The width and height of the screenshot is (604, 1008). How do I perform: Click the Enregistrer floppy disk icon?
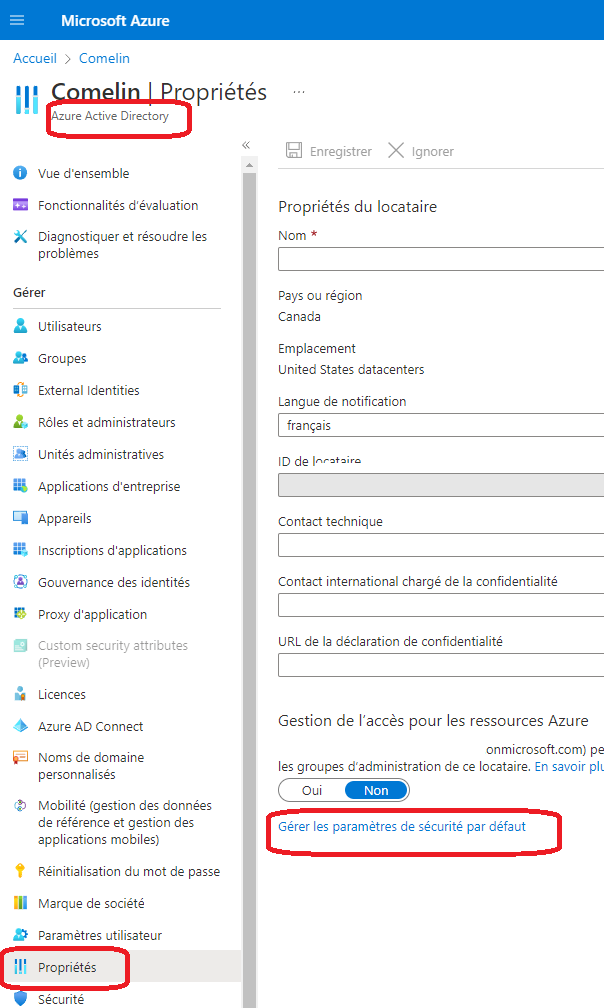pyautogui.click(x=294, y=150)
